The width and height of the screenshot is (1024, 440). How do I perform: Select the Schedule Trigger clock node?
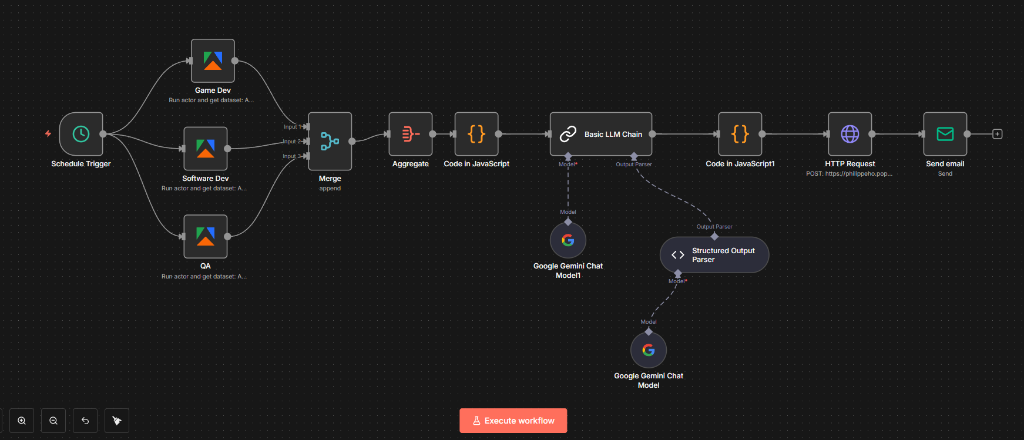(81, 134)
